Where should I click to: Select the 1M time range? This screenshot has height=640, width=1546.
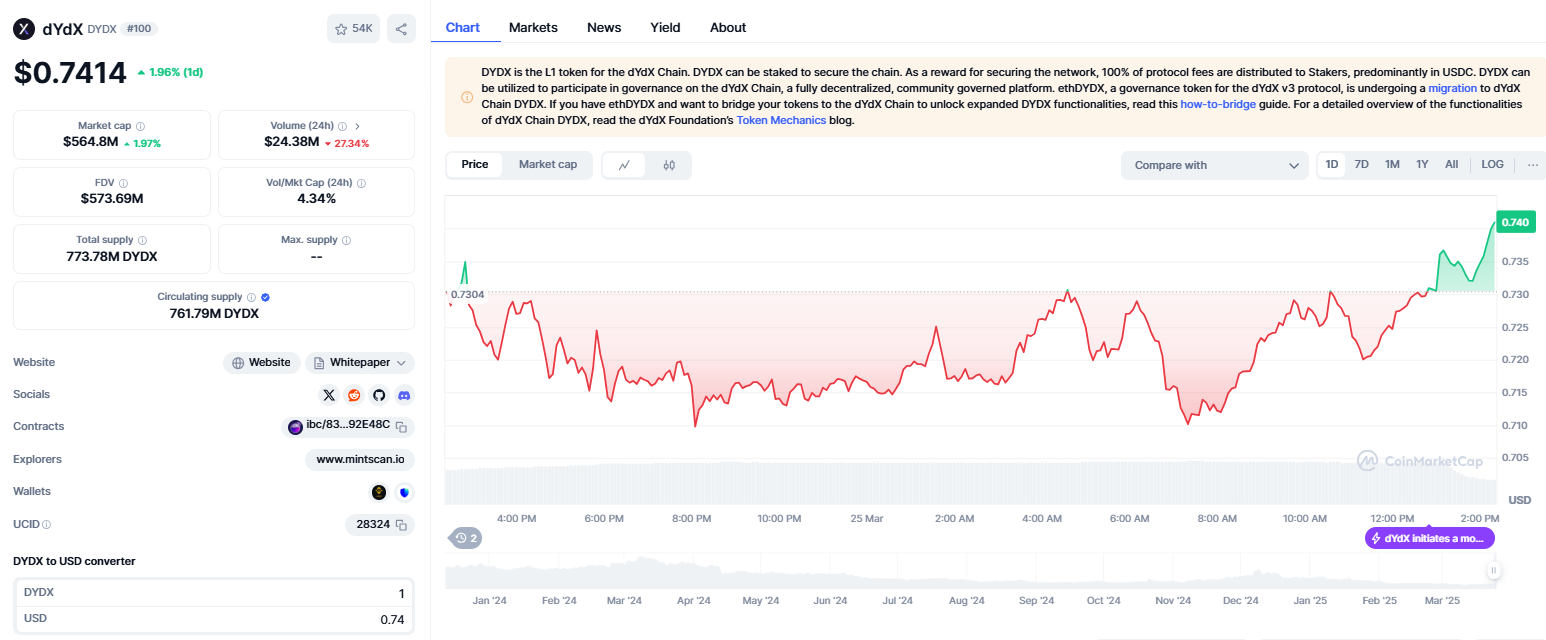pos(1392,164)
